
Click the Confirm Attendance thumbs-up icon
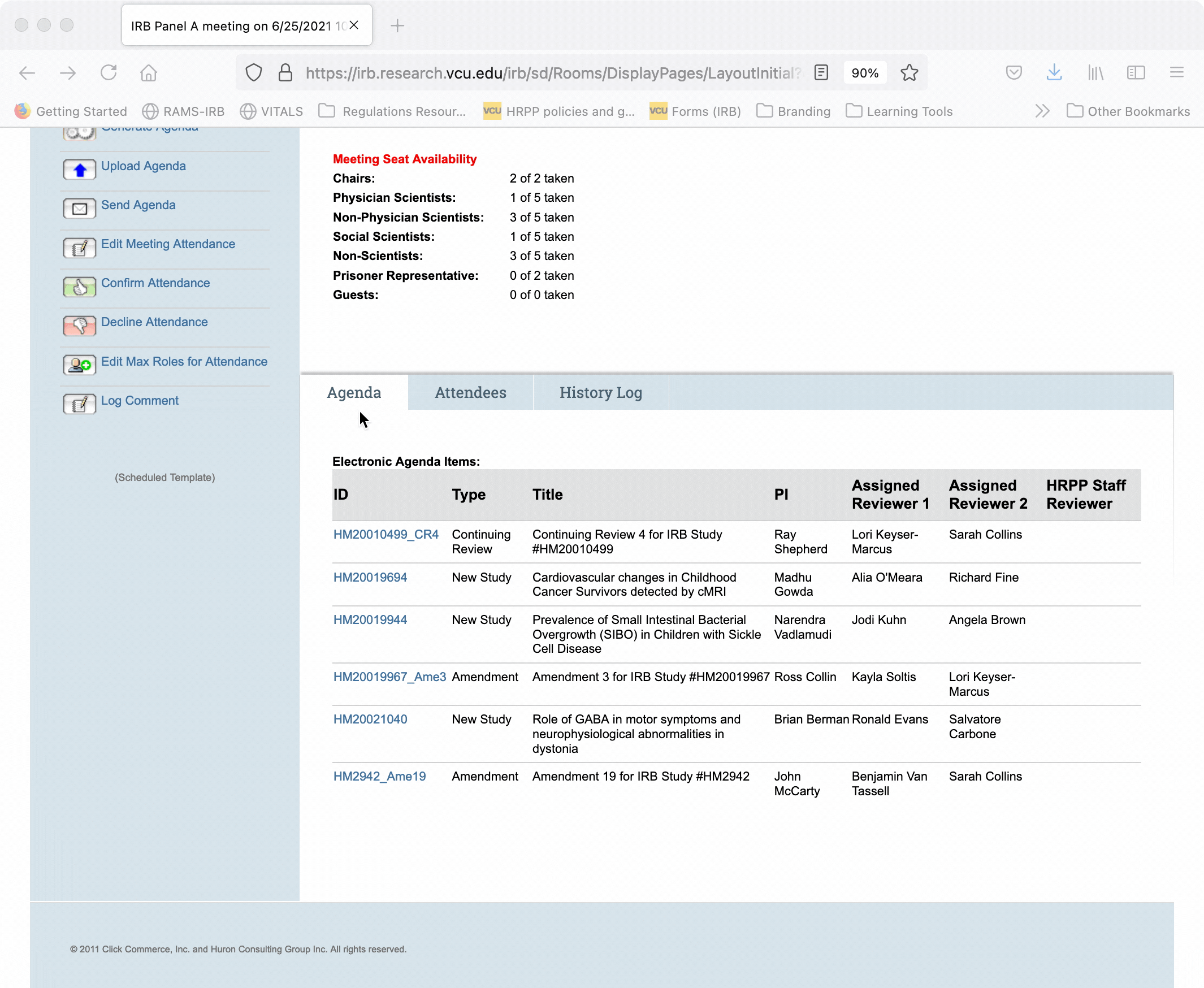click(79, 287)
